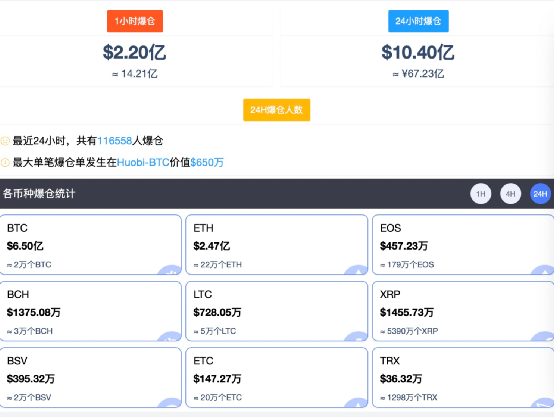Viewport: 554px width, 417px height.
Task: Open the XRP liquidation card
Action: coord(463,311)
